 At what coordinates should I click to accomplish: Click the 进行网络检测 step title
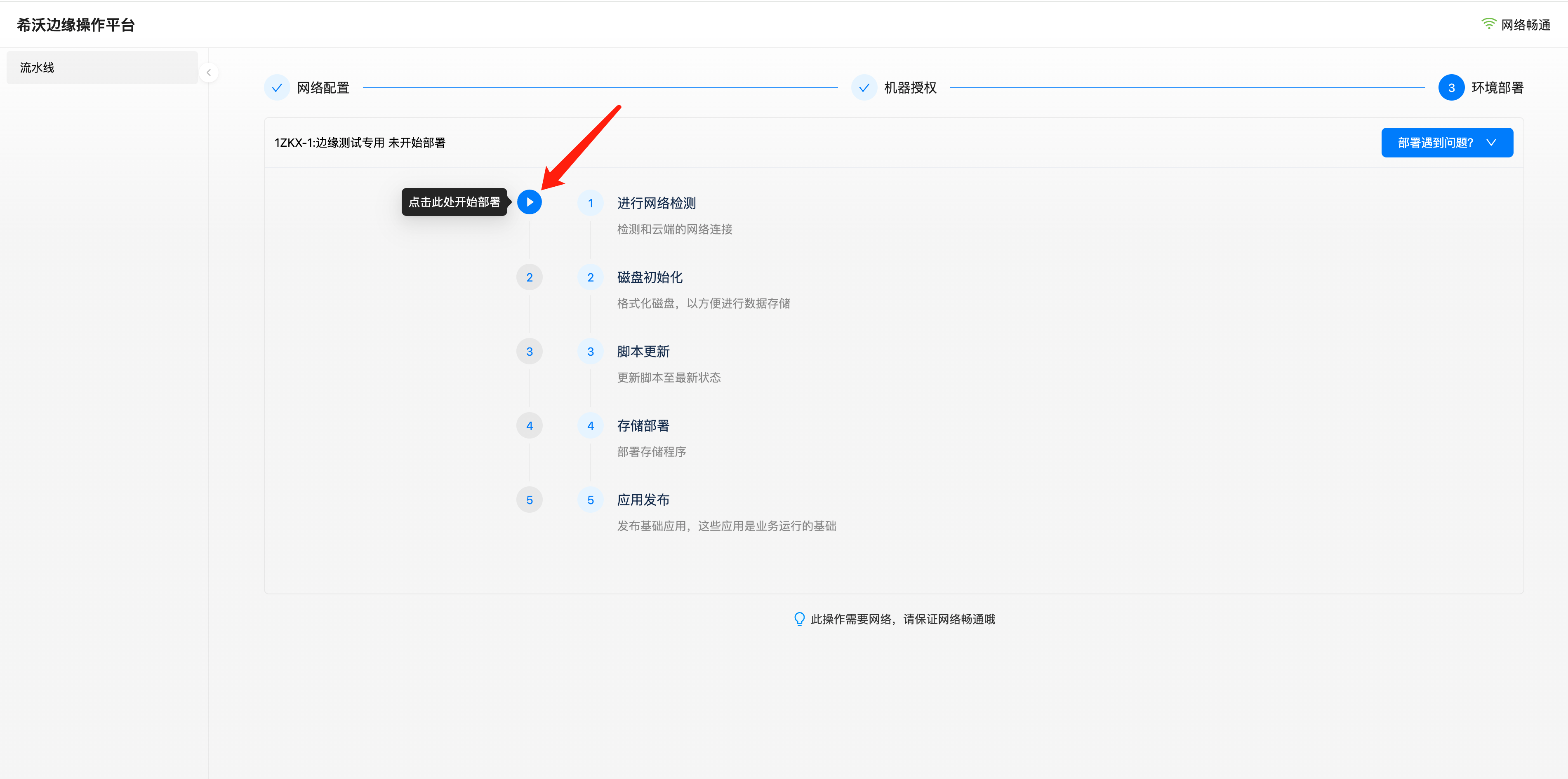[x=656, y=203]
